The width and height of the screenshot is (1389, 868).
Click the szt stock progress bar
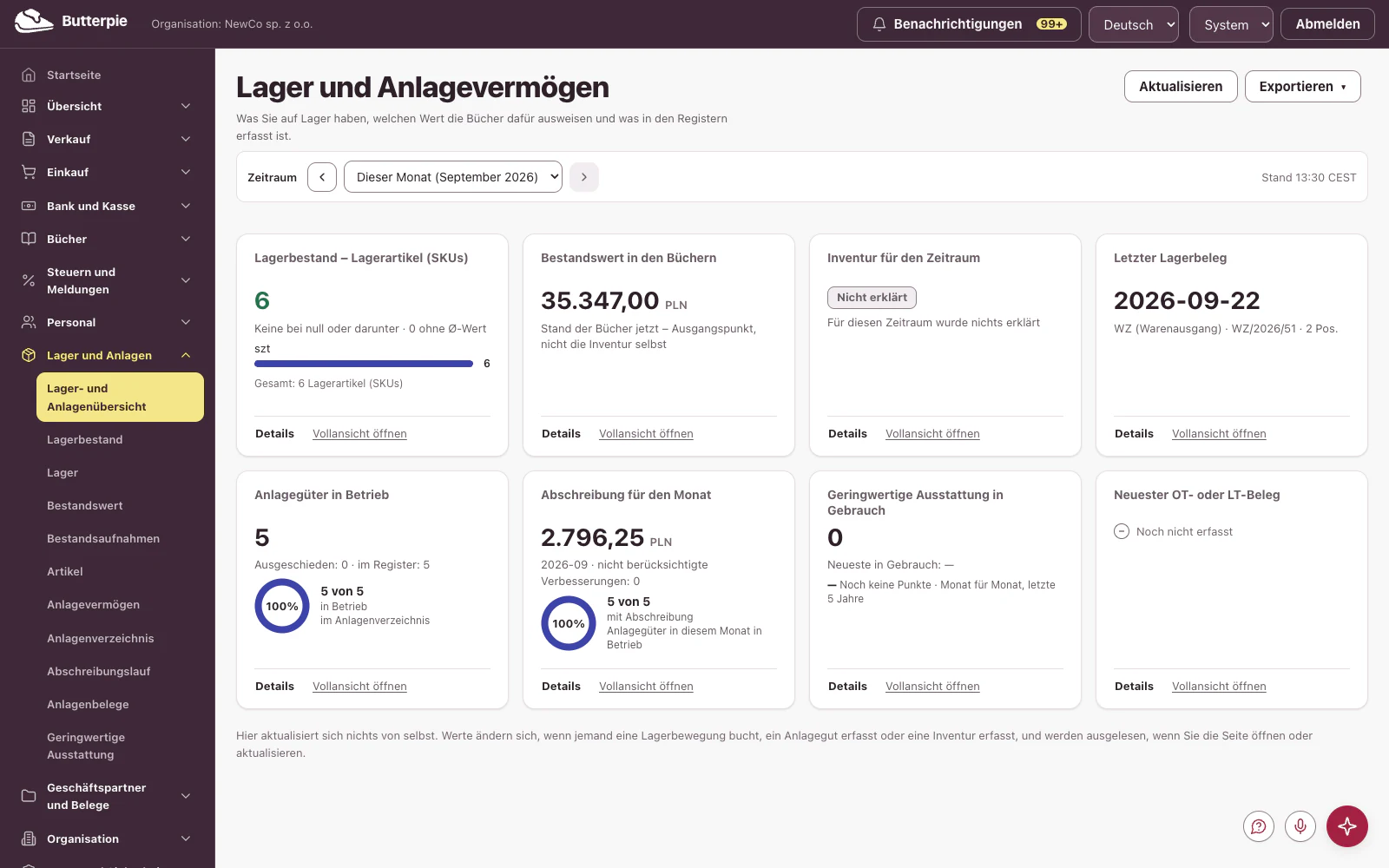[x=364, y=364]
